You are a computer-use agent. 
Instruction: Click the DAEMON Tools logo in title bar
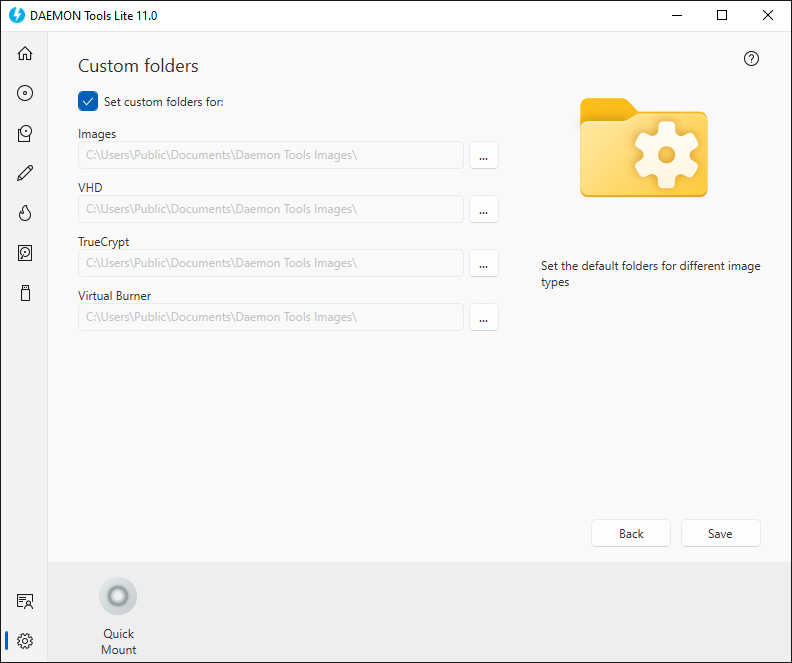click(17, 15)
